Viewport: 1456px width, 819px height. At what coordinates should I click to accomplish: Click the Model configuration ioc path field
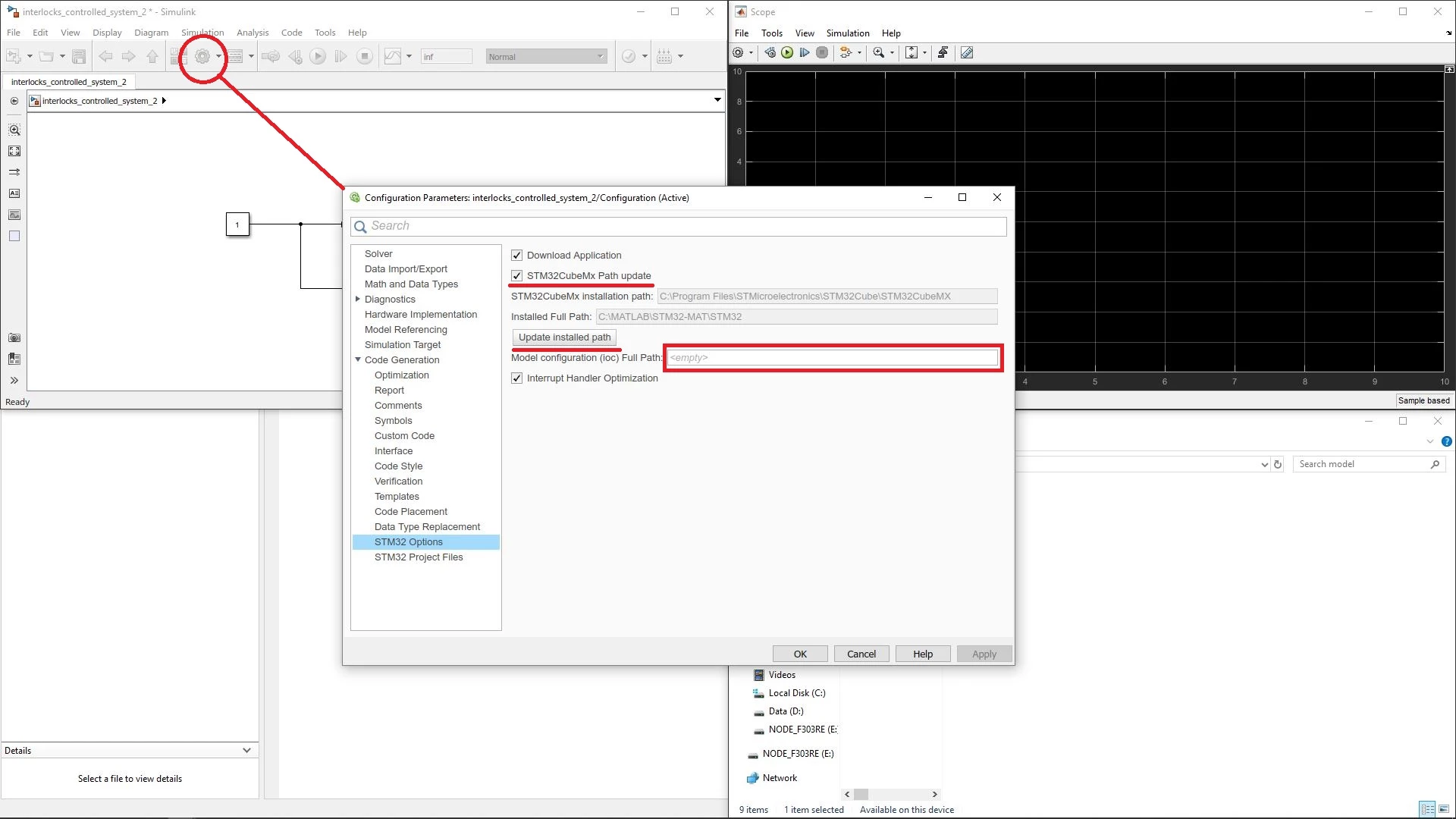pyautogui.click(x=832, y=357)
